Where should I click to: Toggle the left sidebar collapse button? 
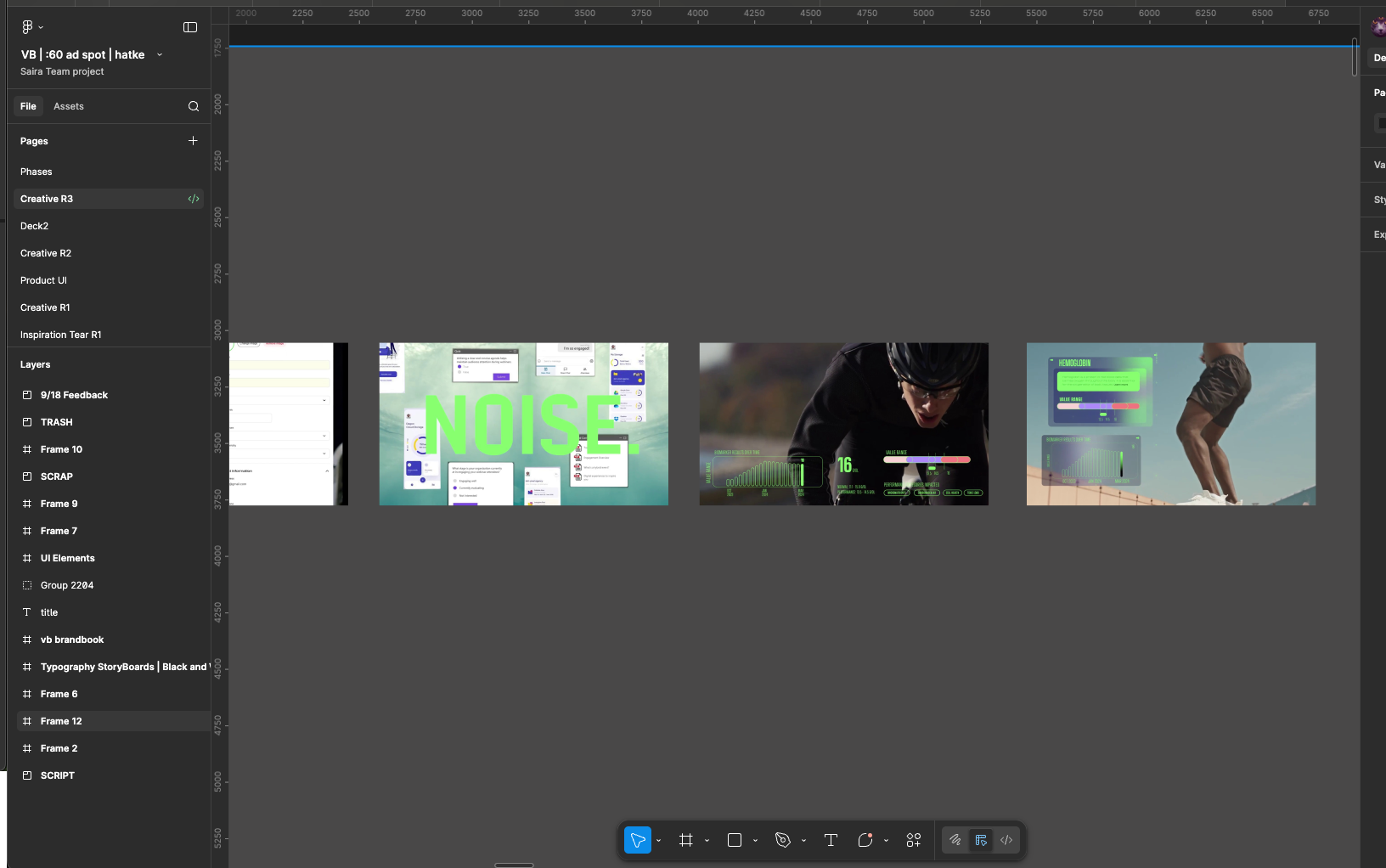click(190, 27)
